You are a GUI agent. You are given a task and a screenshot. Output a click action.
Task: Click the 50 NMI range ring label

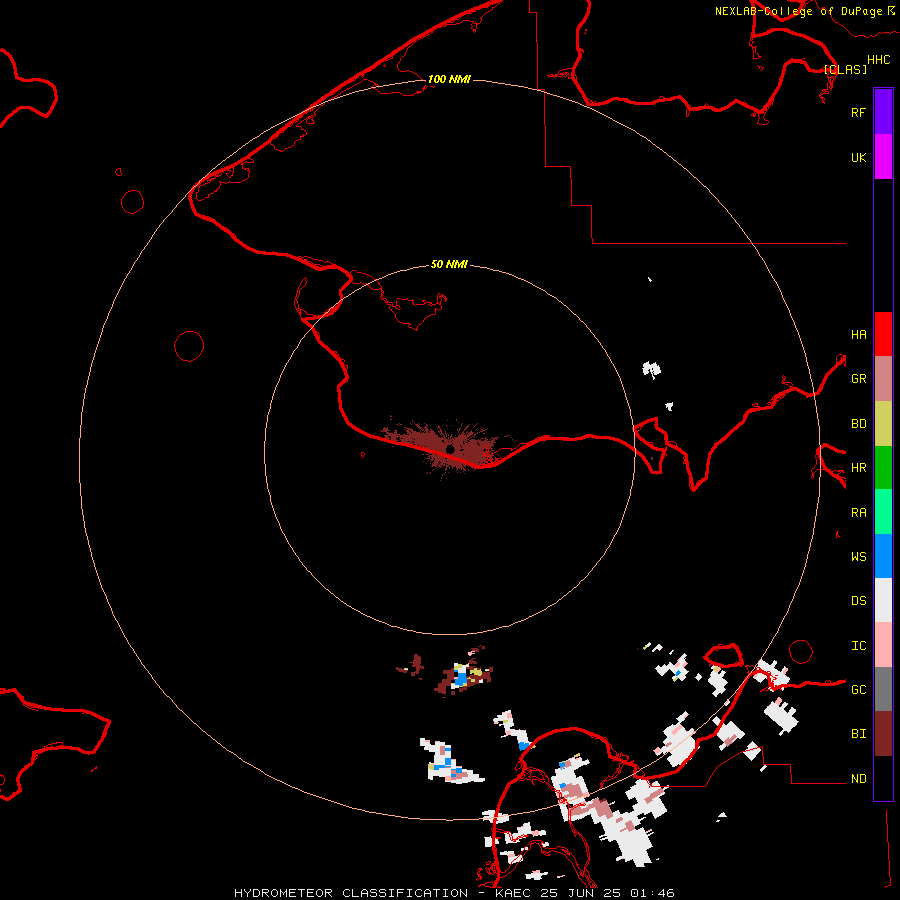pos(449,264)
